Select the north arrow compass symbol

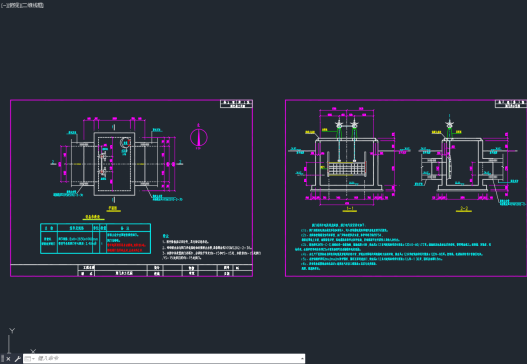tap(199, 137)
